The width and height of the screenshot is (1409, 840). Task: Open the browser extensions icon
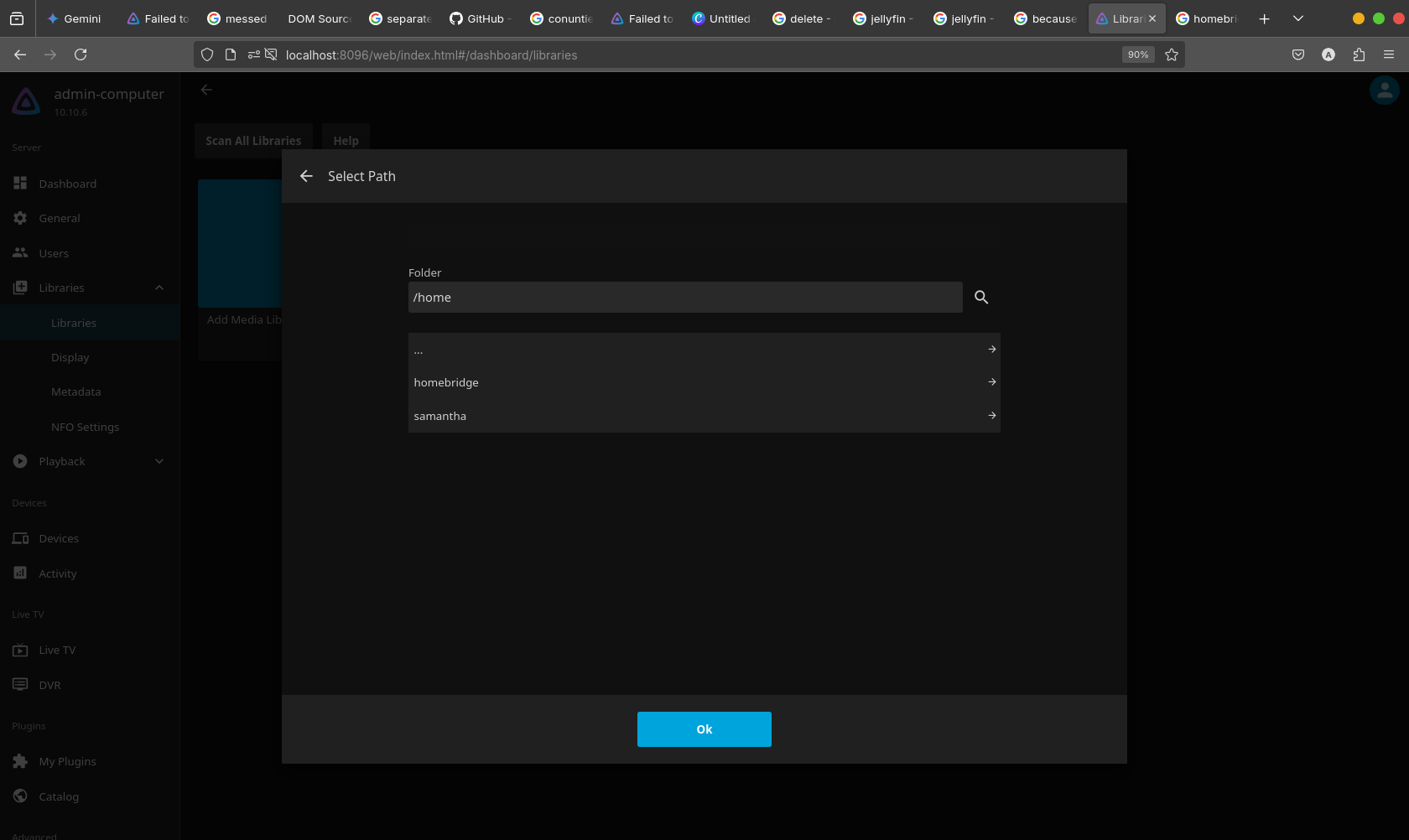point(1359,54)
